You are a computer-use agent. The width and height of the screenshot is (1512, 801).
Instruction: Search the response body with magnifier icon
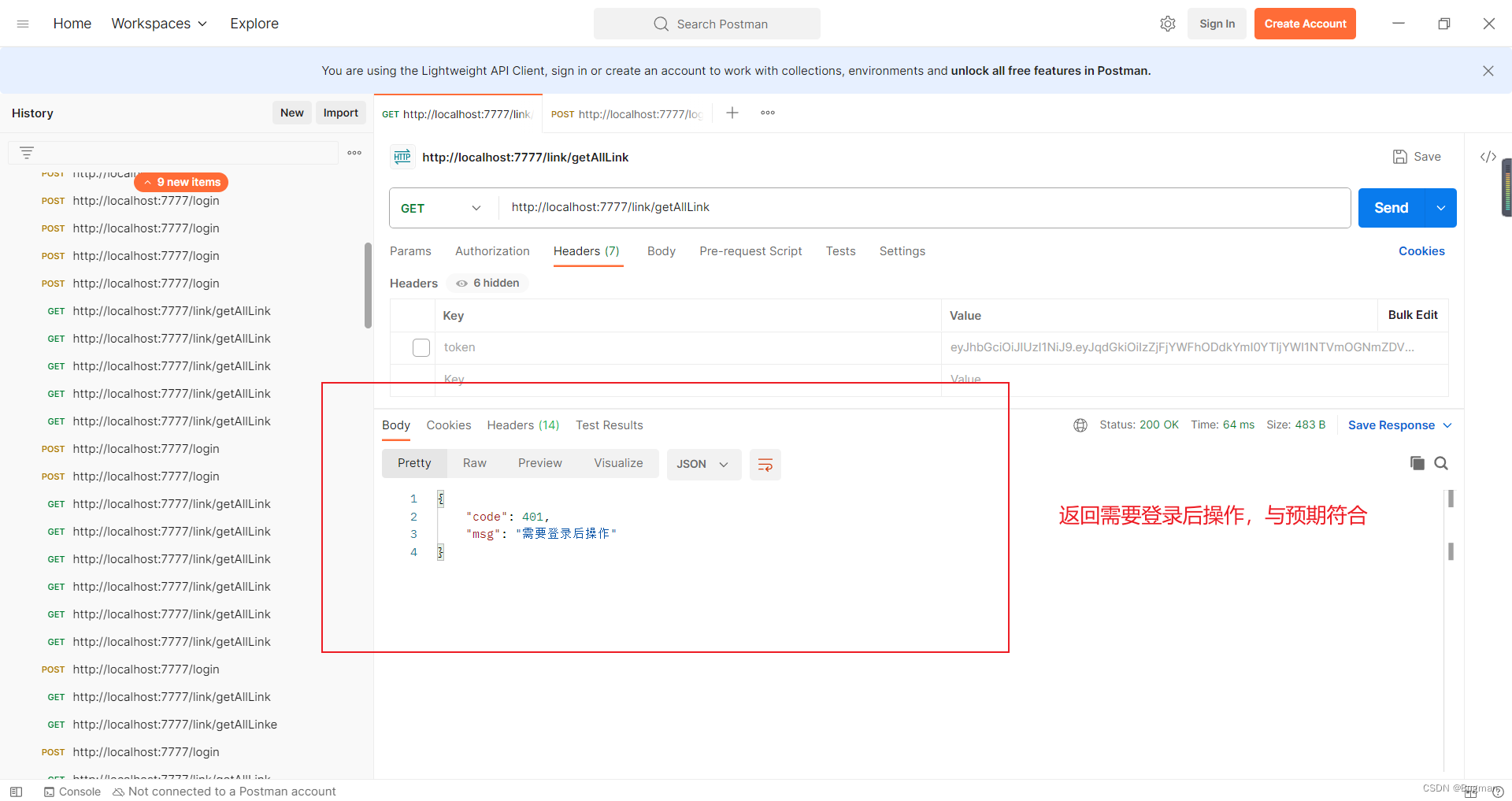pyautogui.click(x=1441, y=463)
